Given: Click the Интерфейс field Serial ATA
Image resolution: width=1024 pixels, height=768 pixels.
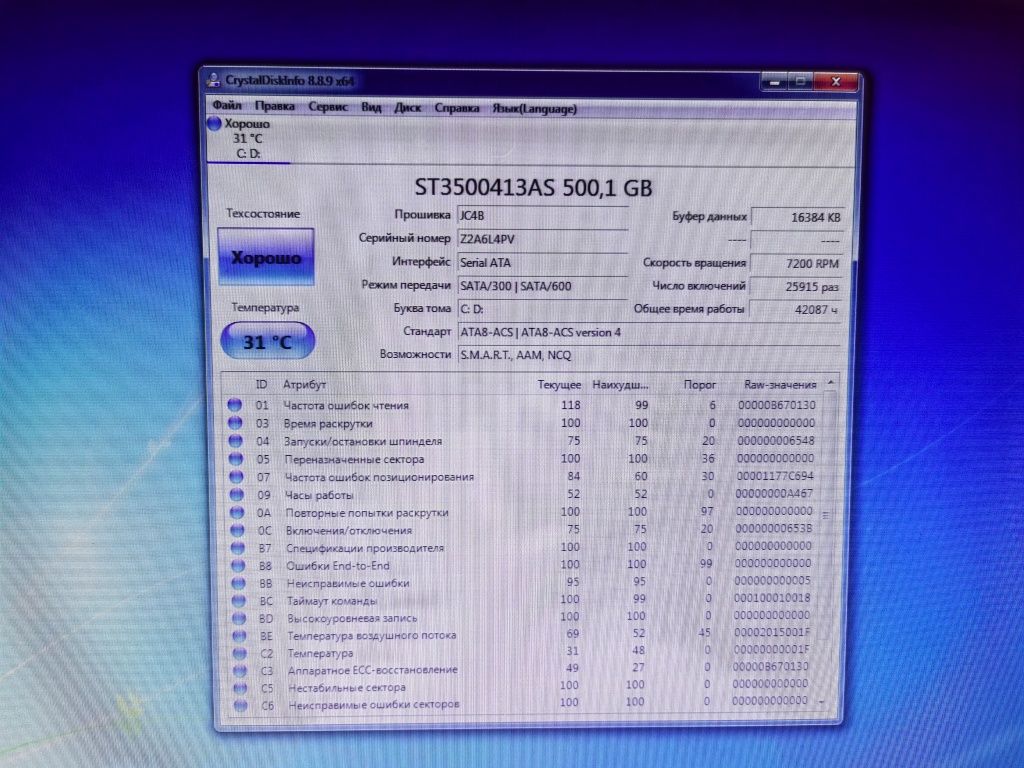Looking at the screenshot, I should (x=542, y=263).
